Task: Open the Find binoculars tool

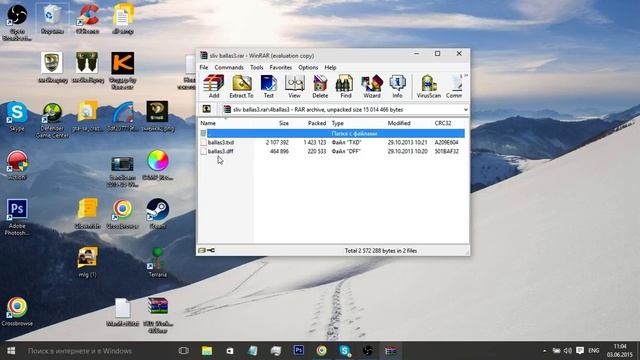Action: [345, 87]
